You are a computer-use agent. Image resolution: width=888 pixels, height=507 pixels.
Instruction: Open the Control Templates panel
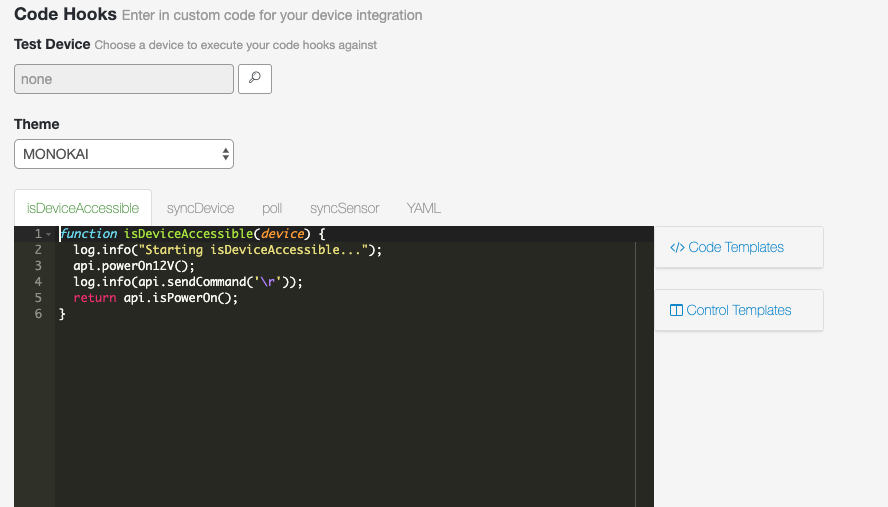coord(738,310)
